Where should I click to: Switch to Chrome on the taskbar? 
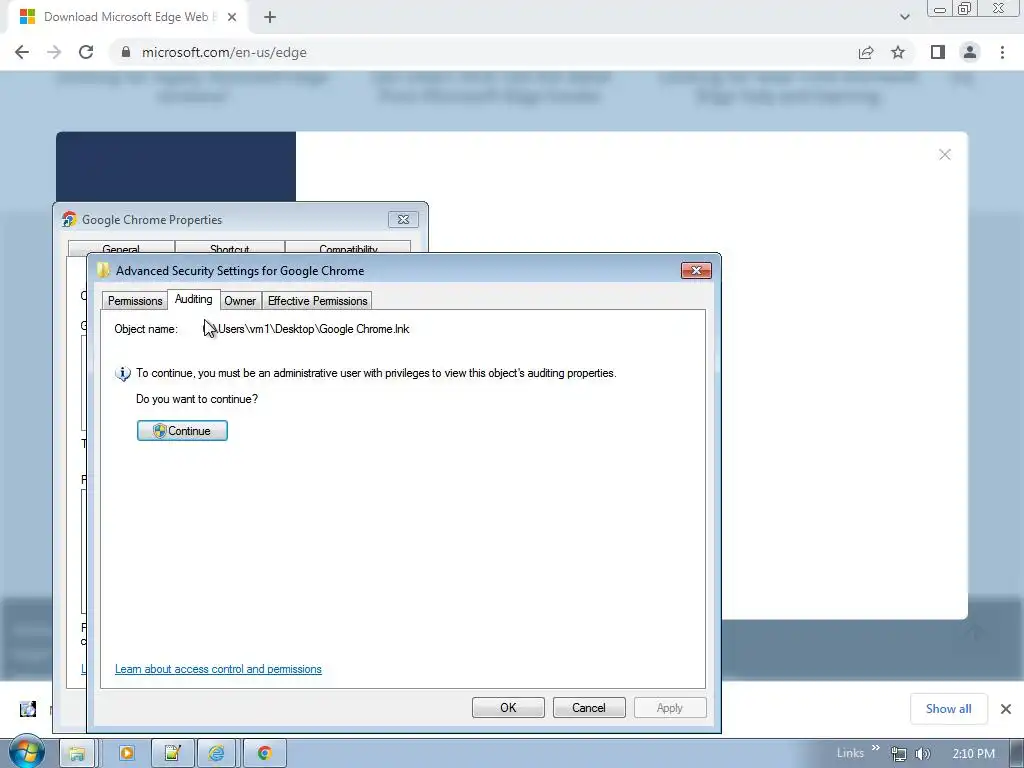[264, 753]
